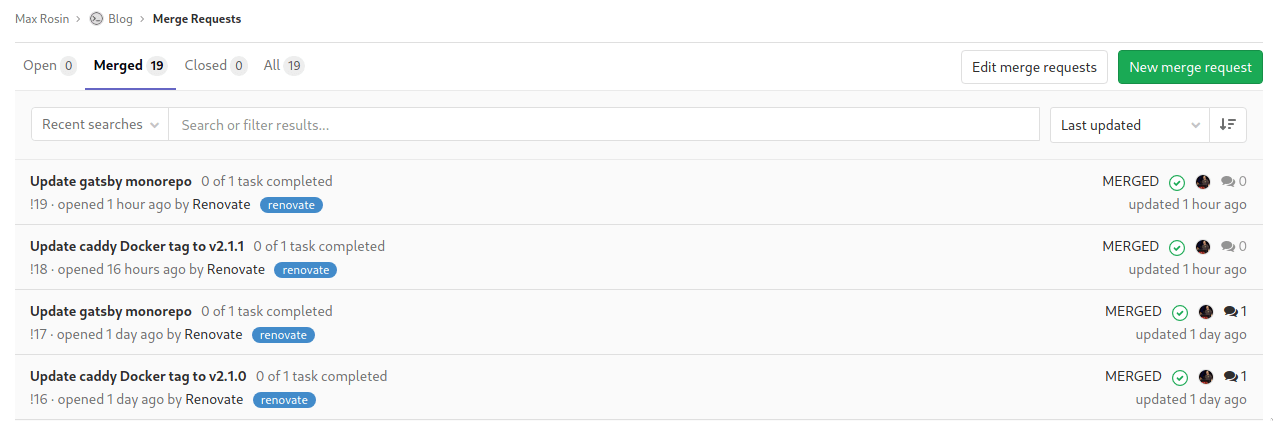Expand the Last updated sort dropdown
The height and width of the screenshot is (421, 1273).
tap(1129, 125)
